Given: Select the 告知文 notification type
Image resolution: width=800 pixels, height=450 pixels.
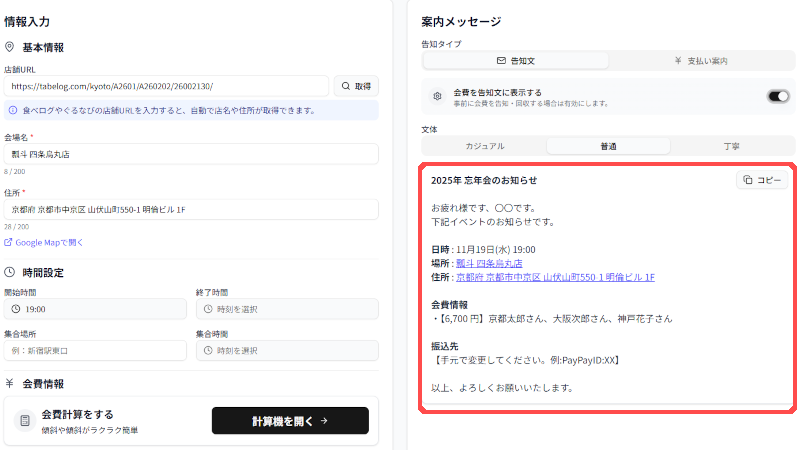Looking at the screenshot, I should pyautogui.click(x=515, y=61).
